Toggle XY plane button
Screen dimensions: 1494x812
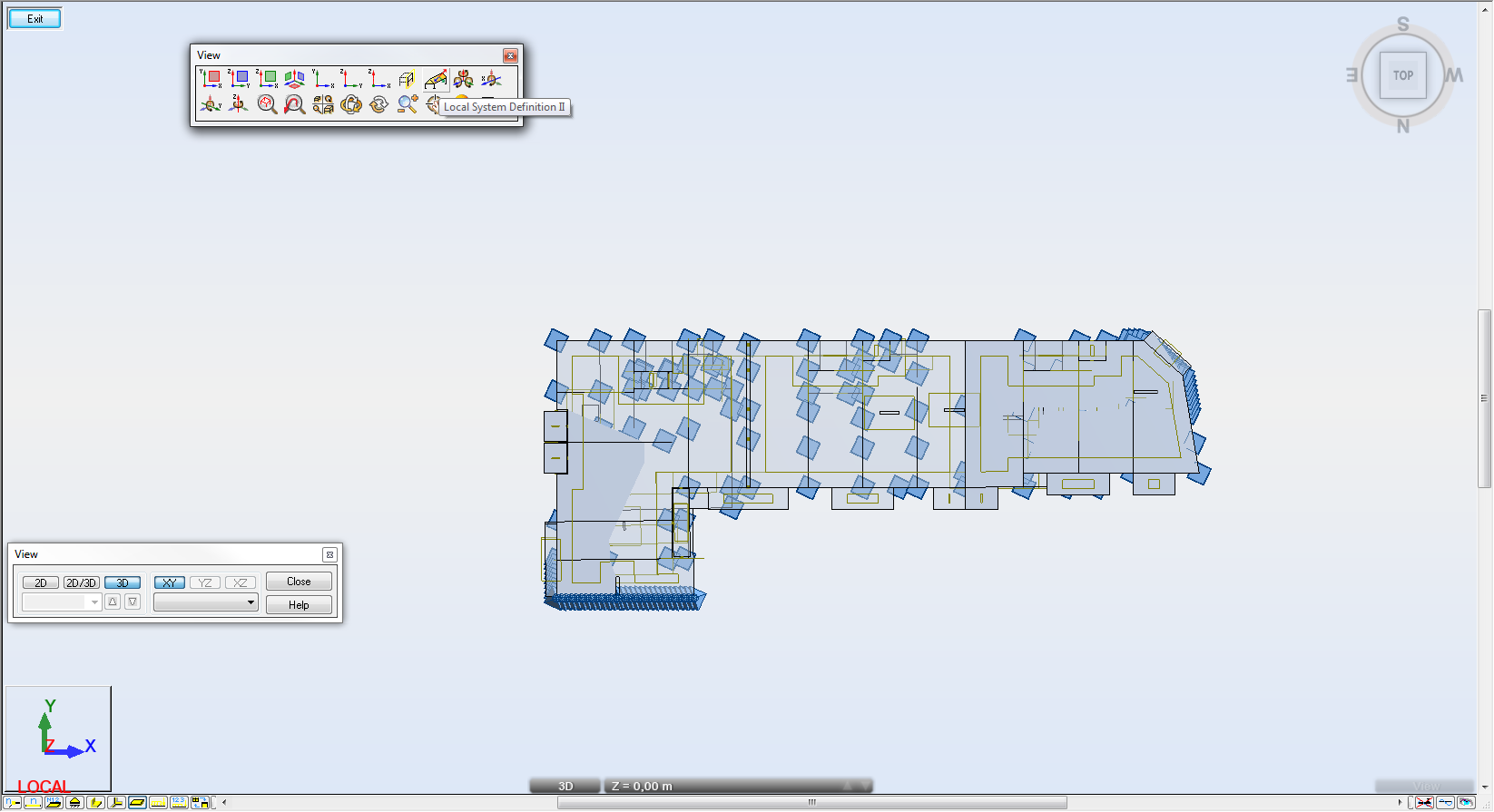point(170,582)
